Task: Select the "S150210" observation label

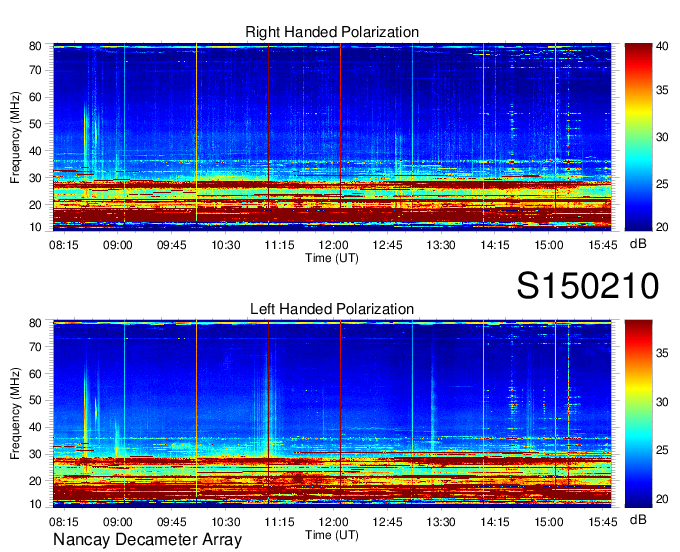Action: tap(588, 286)
